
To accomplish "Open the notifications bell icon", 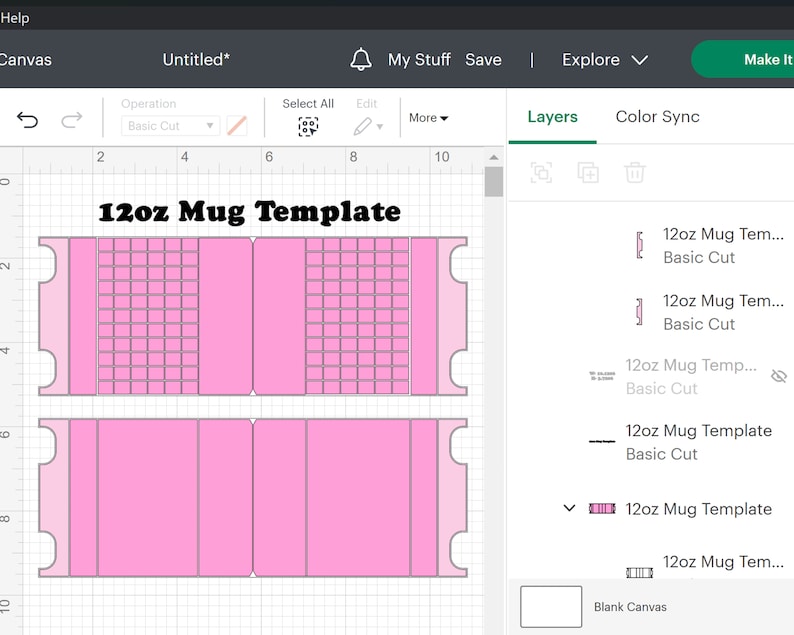I will [361, 59].
